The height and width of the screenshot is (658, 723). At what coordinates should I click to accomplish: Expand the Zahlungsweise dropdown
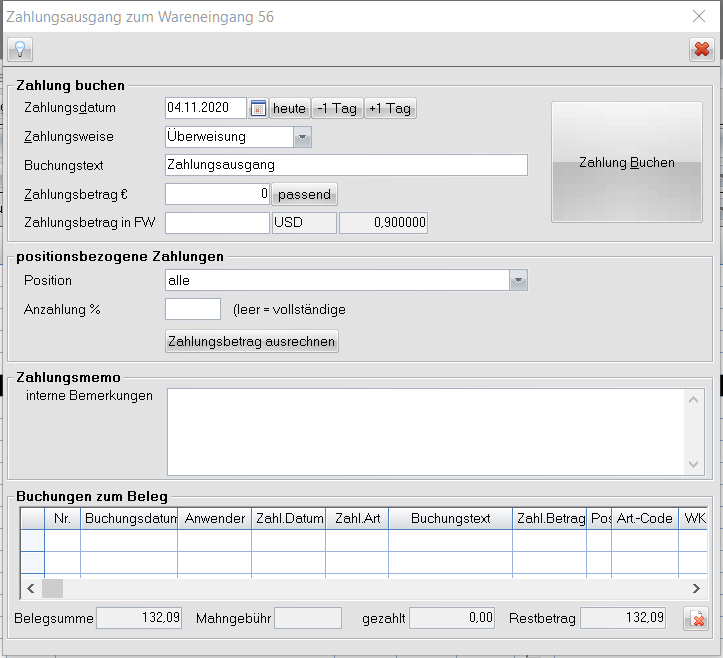302,137
